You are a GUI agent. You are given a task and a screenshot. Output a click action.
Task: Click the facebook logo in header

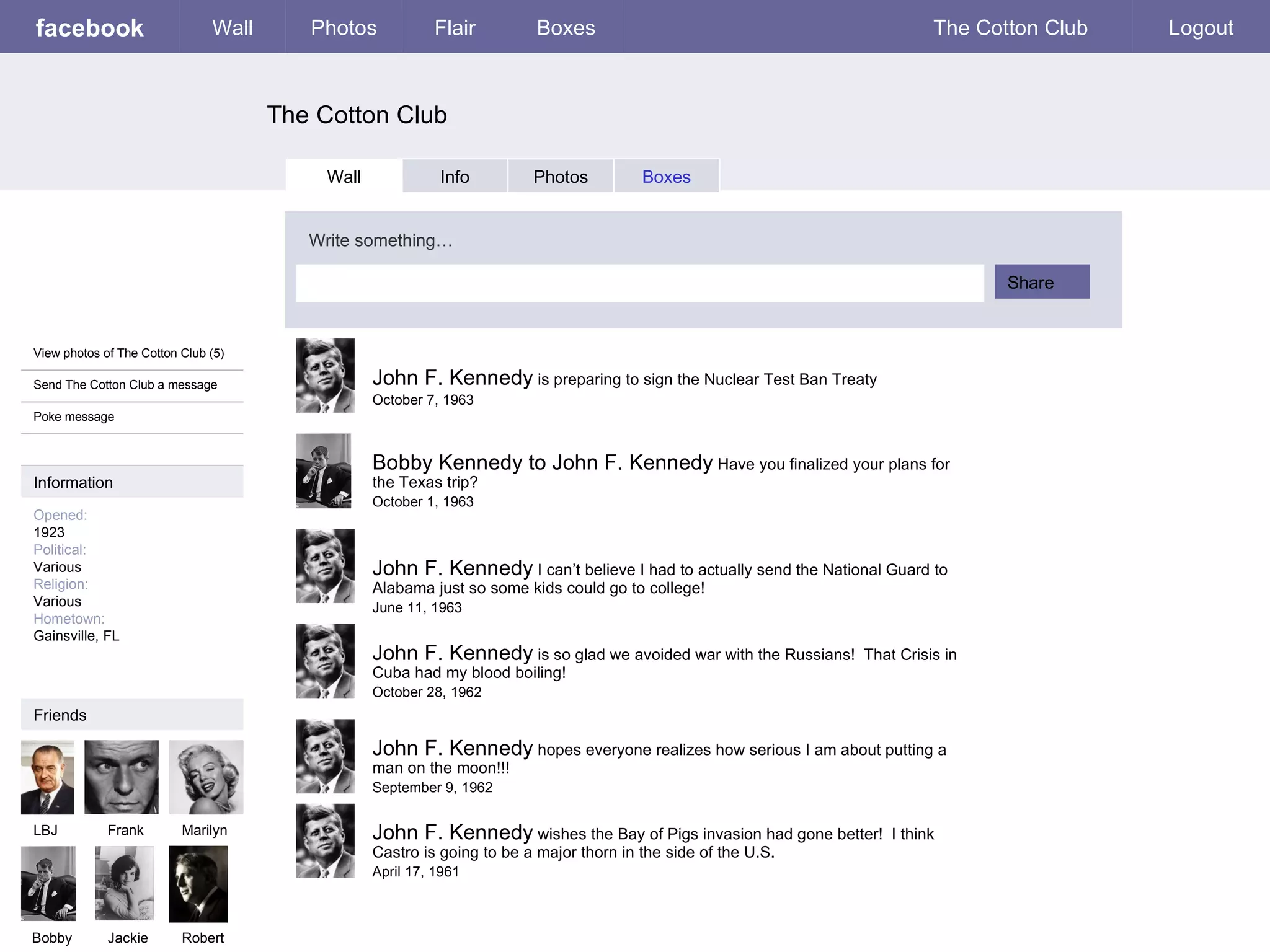pos(89,28)
